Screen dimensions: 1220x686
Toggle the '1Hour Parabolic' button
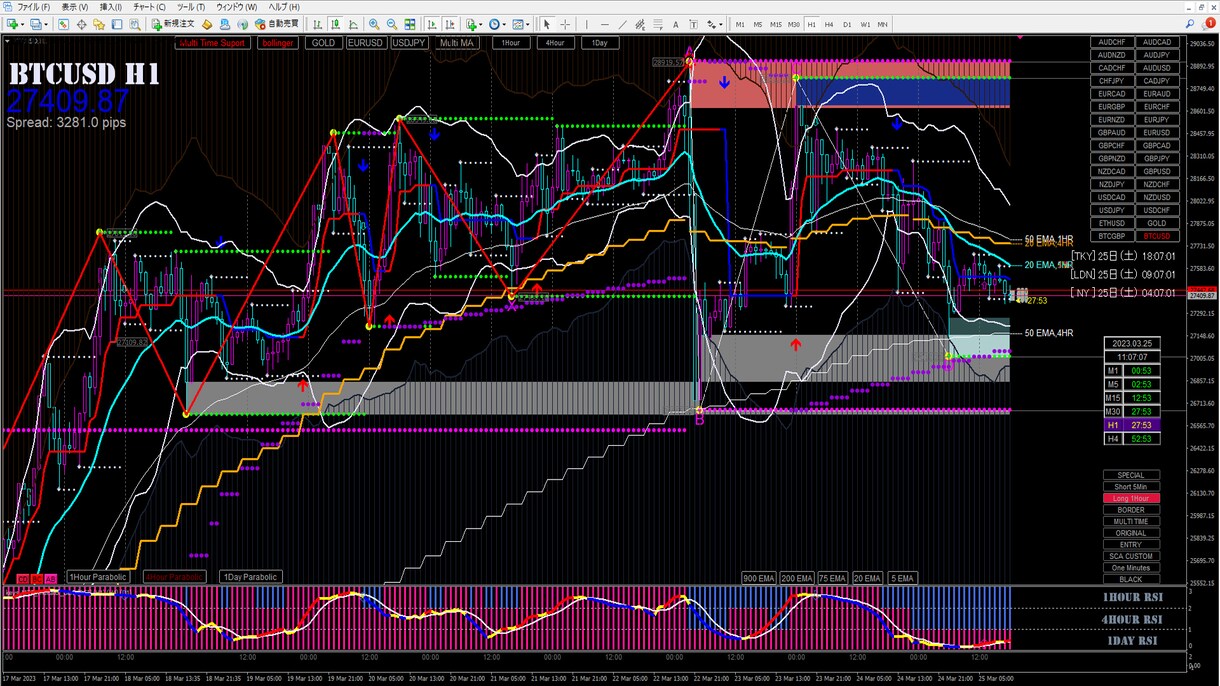(98, 577)
